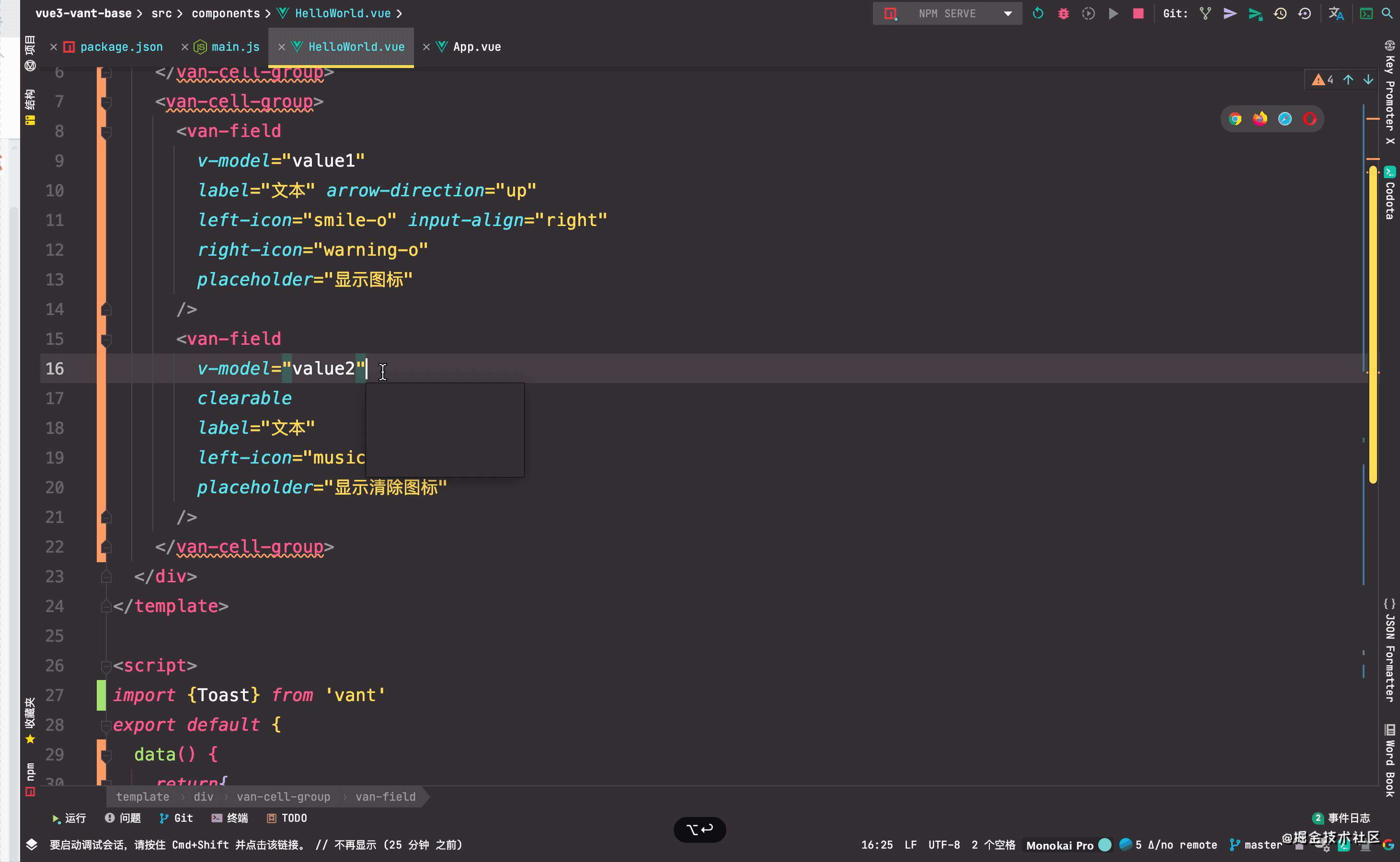Open in Chrome browser icon

1235,119
